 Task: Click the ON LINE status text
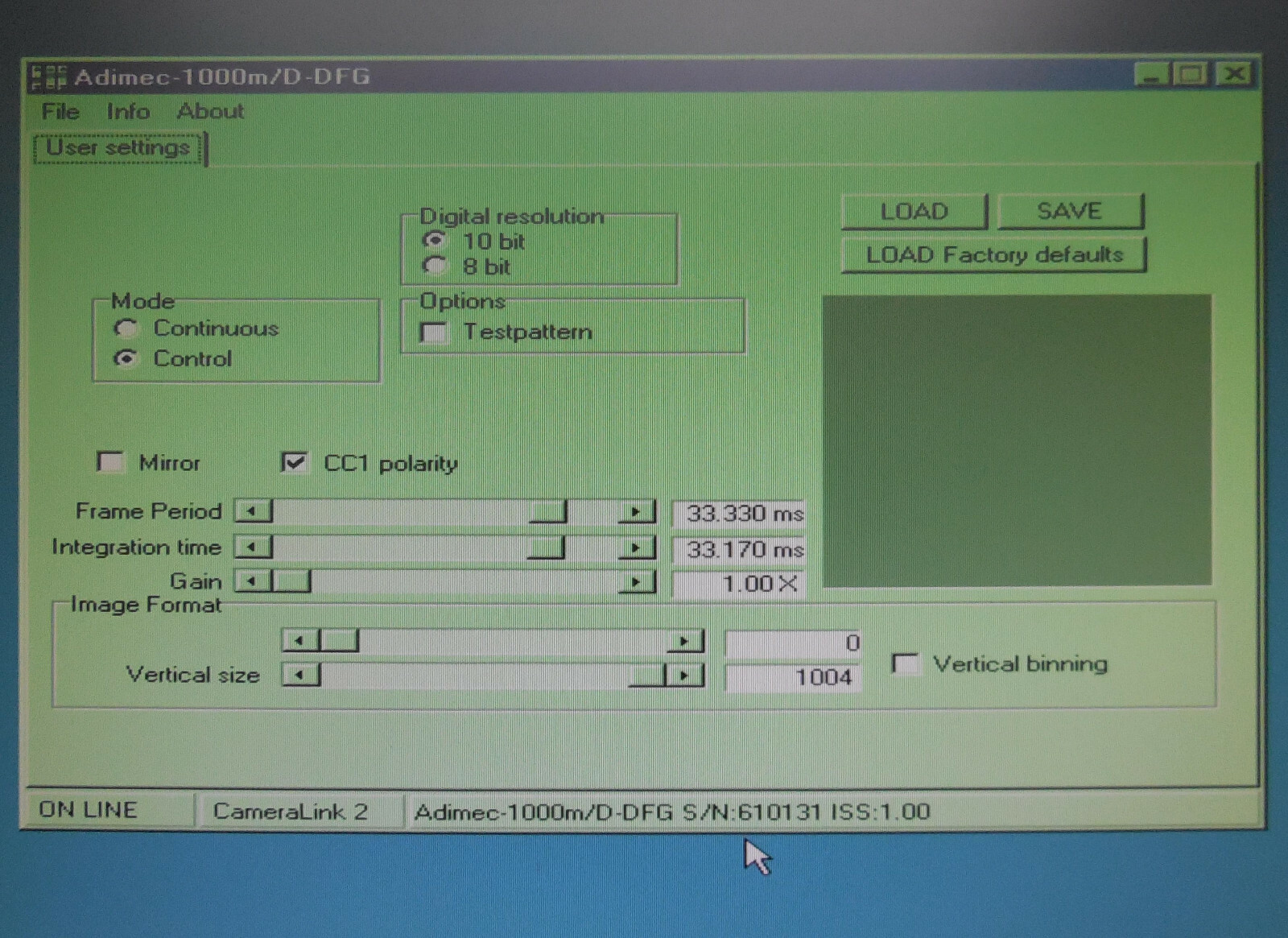point(88,809)
